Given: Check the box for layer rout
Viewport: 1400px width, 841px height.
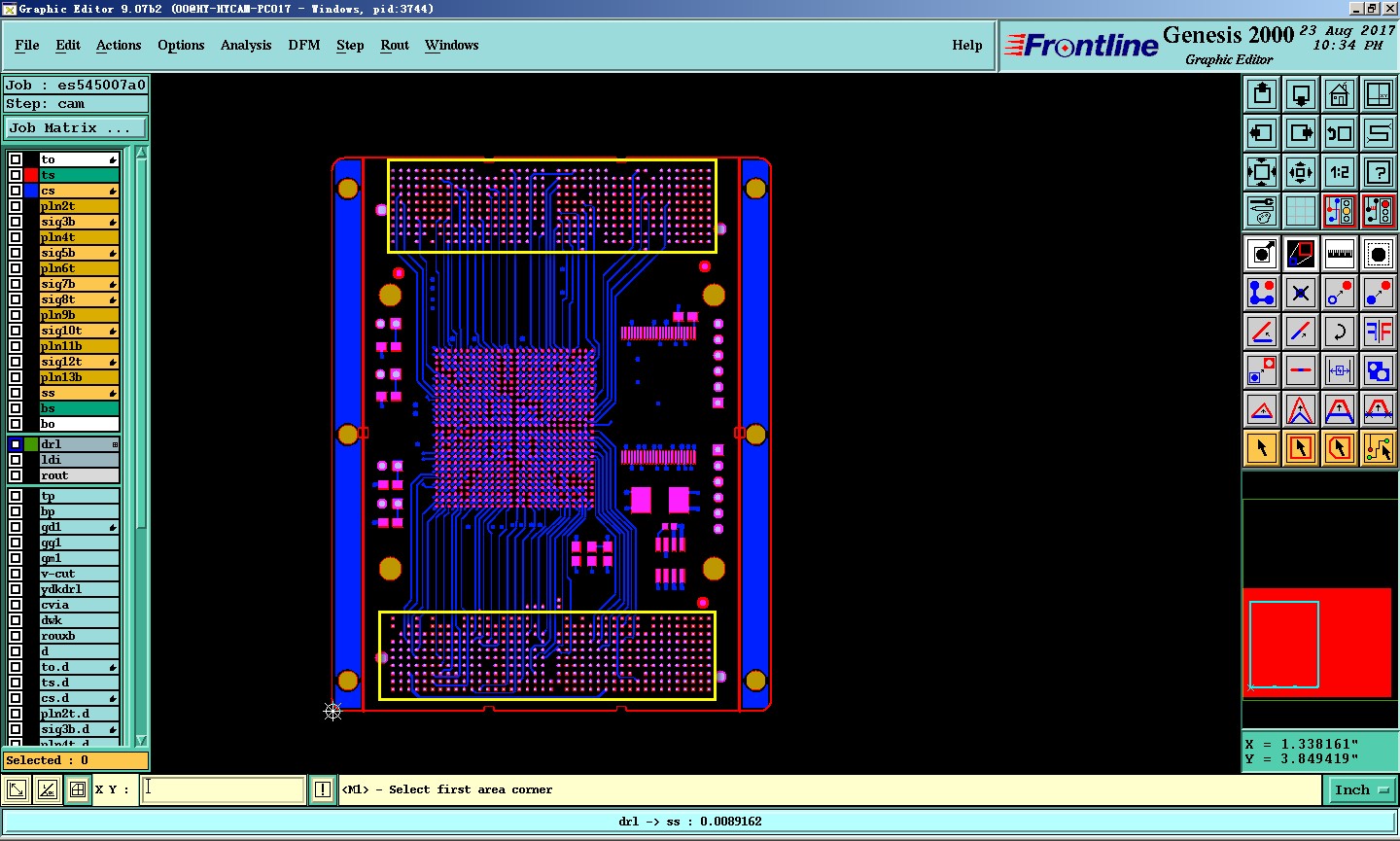Looking at the screenshot, I should click(16, 475).
